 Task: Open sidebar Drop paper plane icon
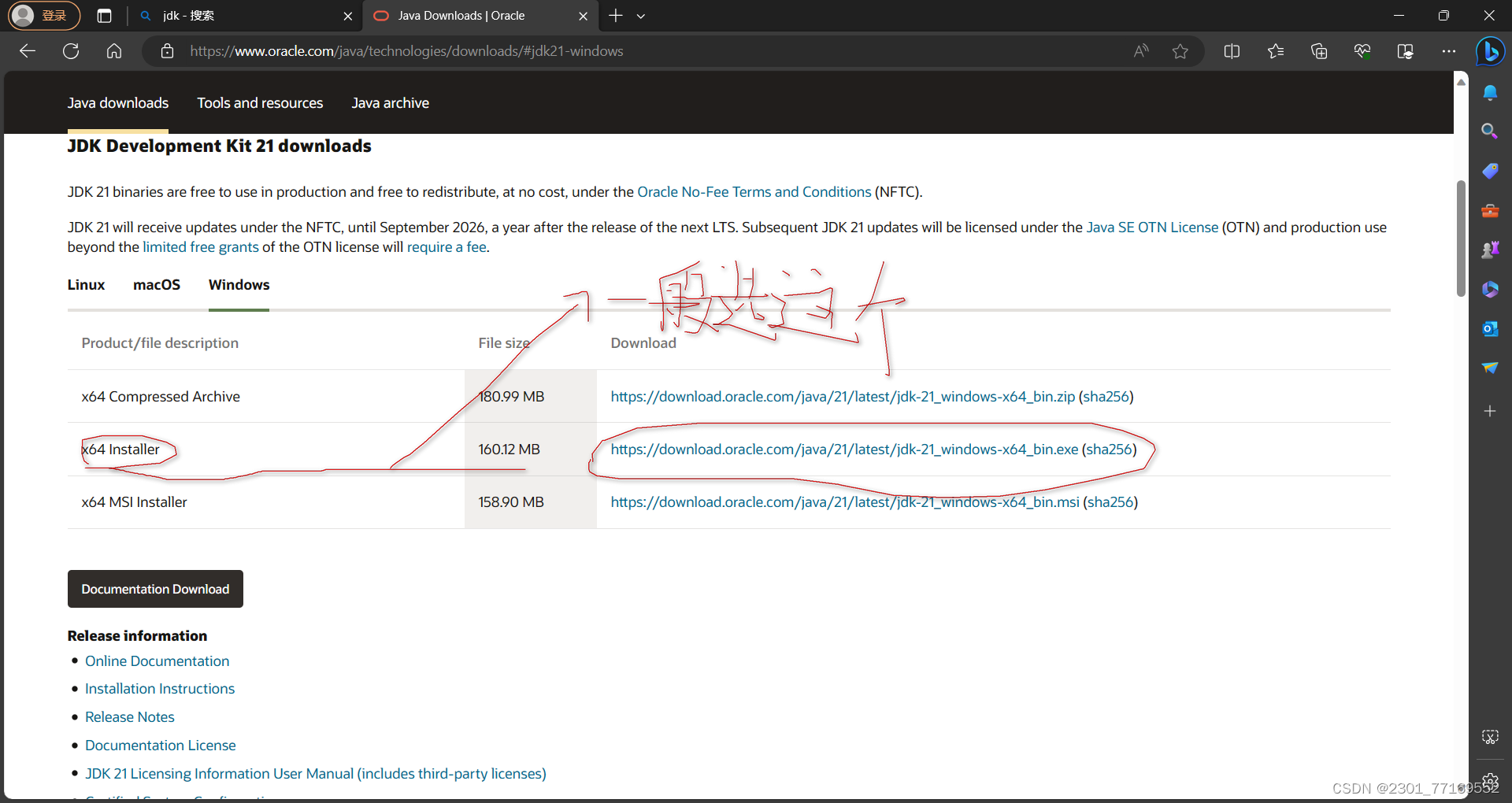pyautogui.click(x=1490, y=368)
